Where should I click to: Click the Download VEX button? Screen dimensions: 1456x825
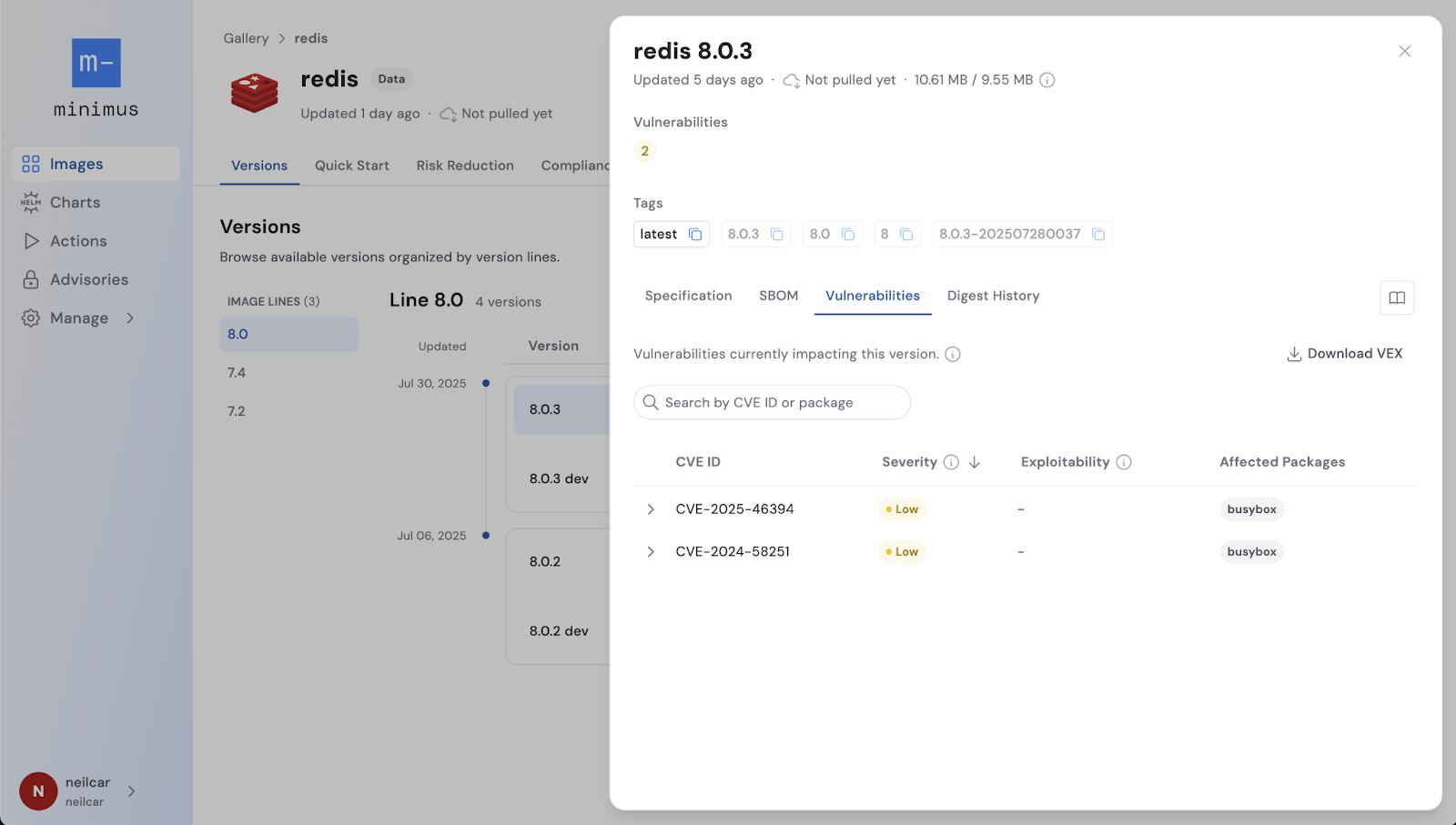(1344, 354)
